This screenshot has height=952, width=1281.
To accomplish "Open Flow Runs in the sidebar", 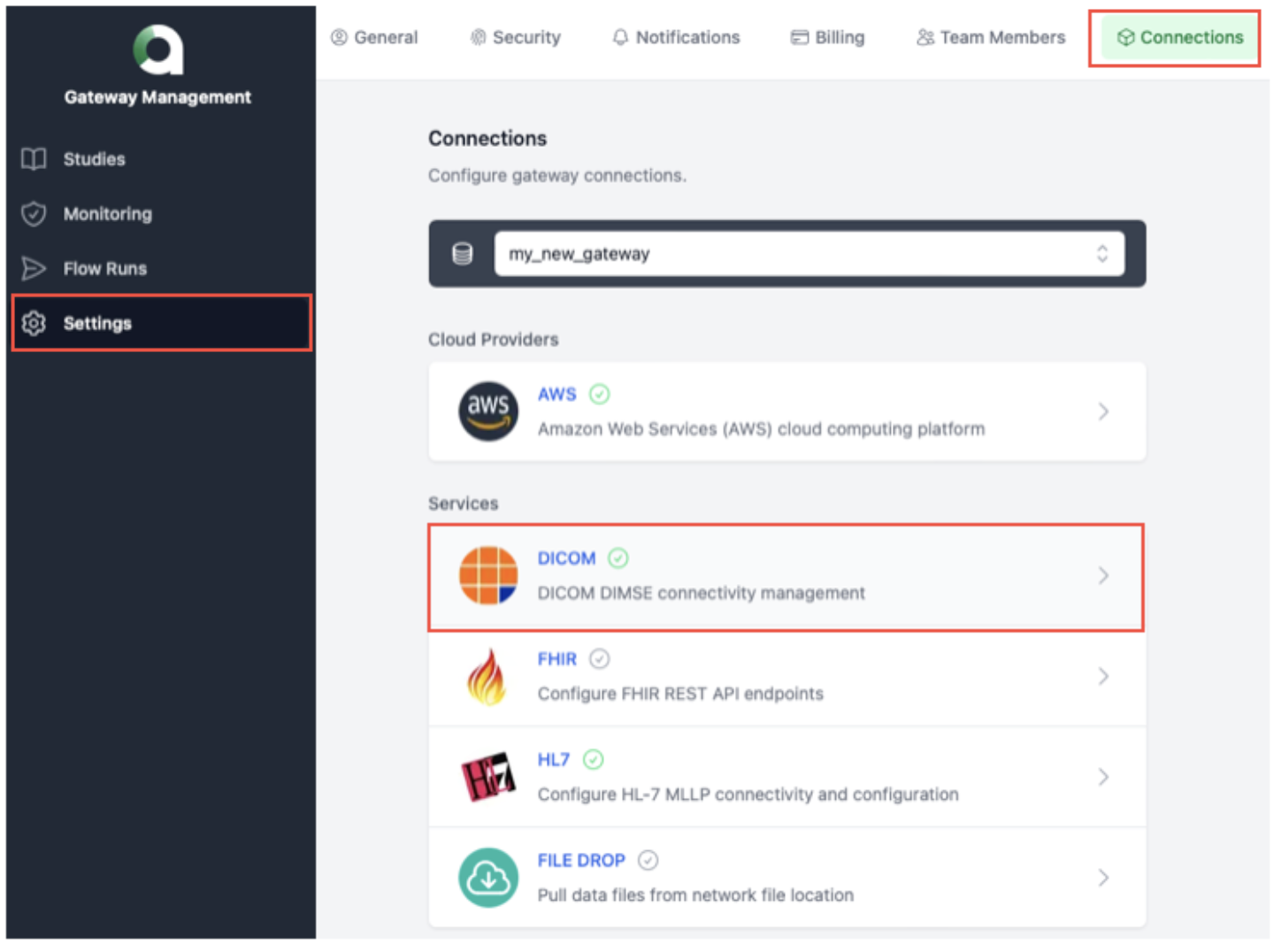I will click(x=161, y=269).
